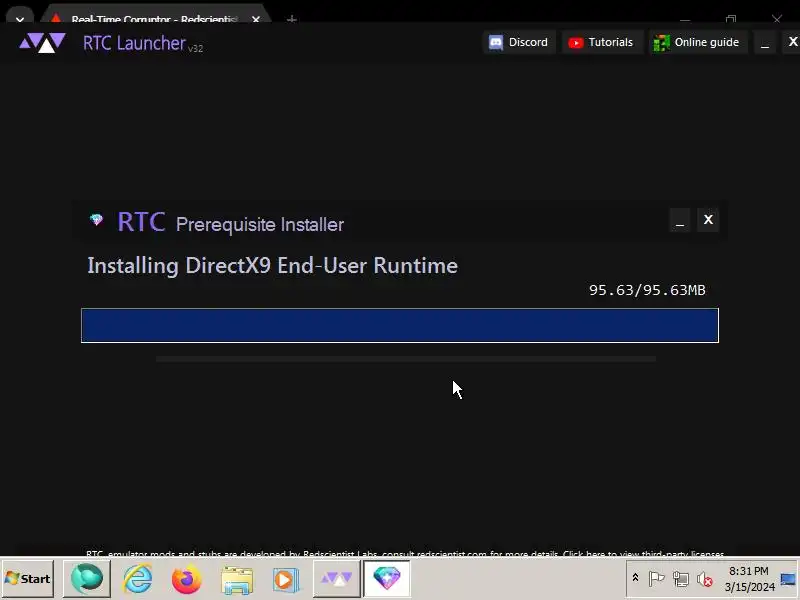Open the browser tab list chevron

coord(19,19)
